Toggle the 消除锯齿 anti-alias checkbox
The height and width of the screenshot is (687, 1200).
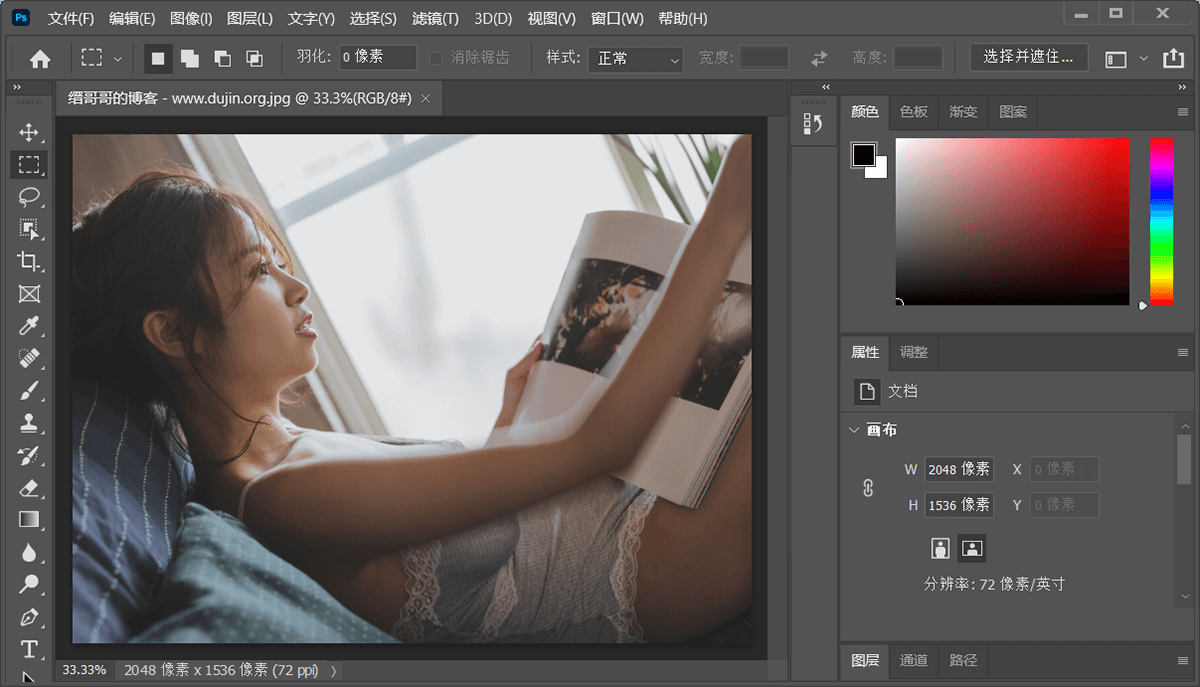tap(436, 58)
